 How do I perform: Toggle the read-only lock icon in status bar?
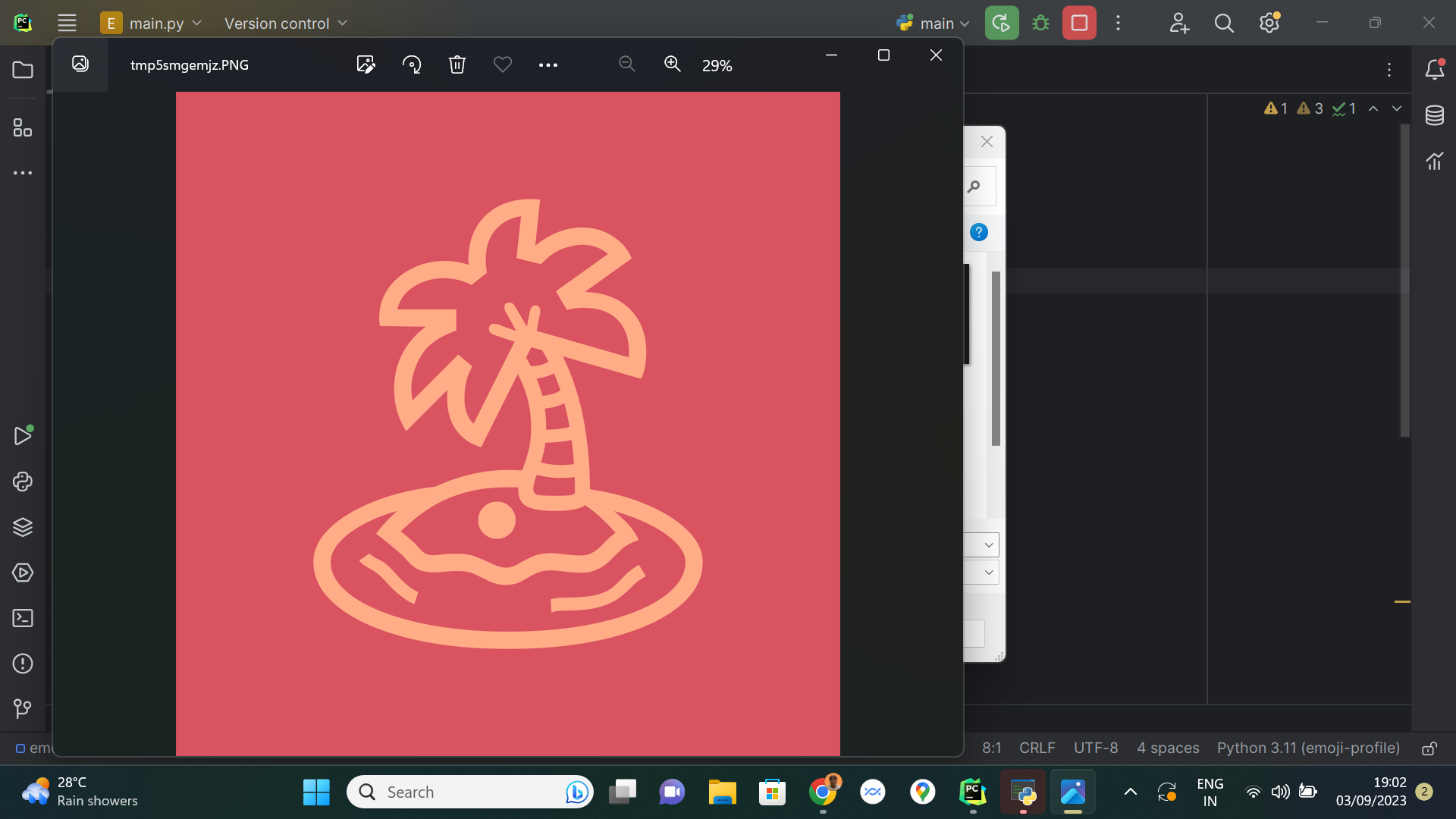point(1429,748)
